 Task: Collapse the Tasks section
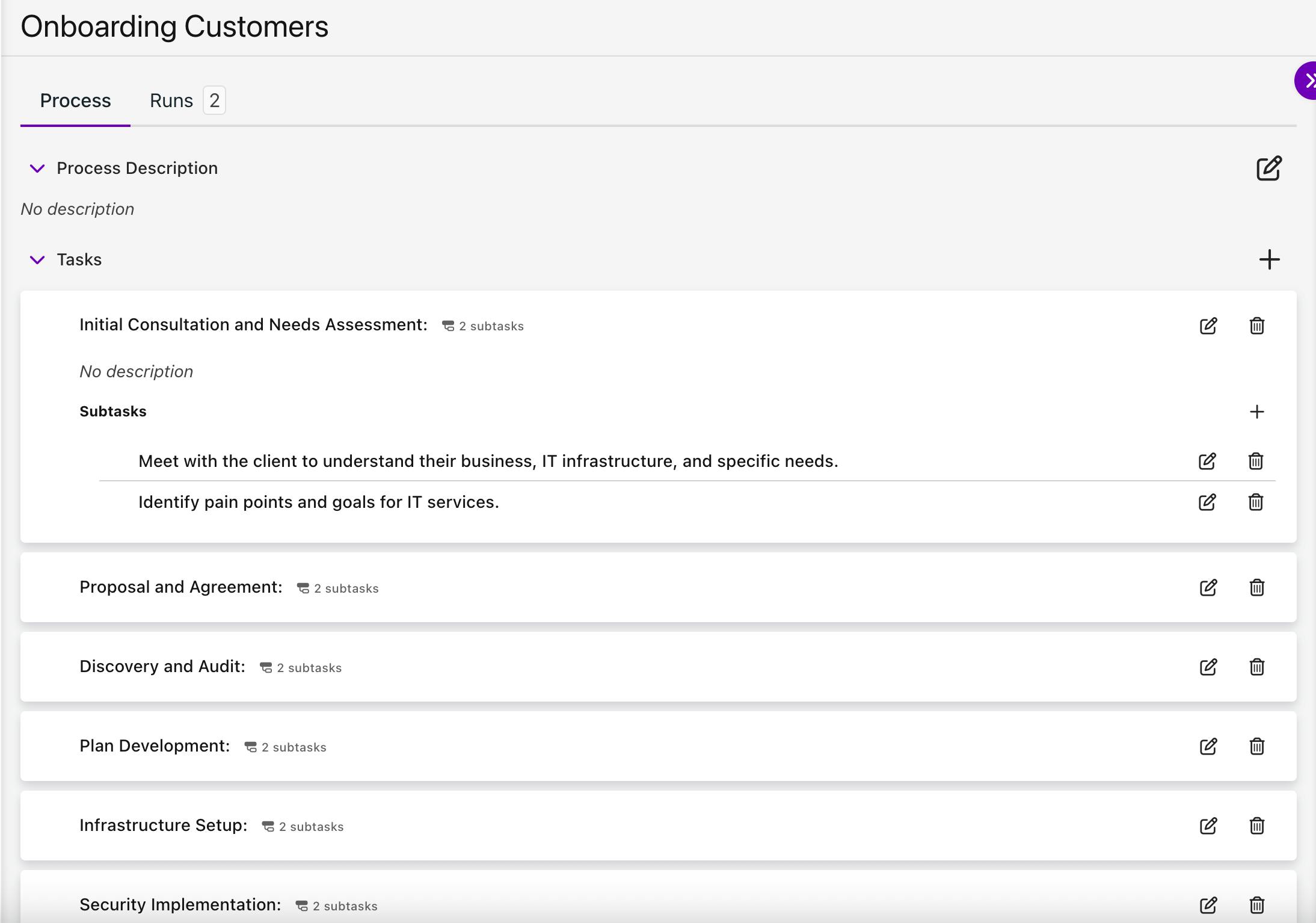pos(37,260)
